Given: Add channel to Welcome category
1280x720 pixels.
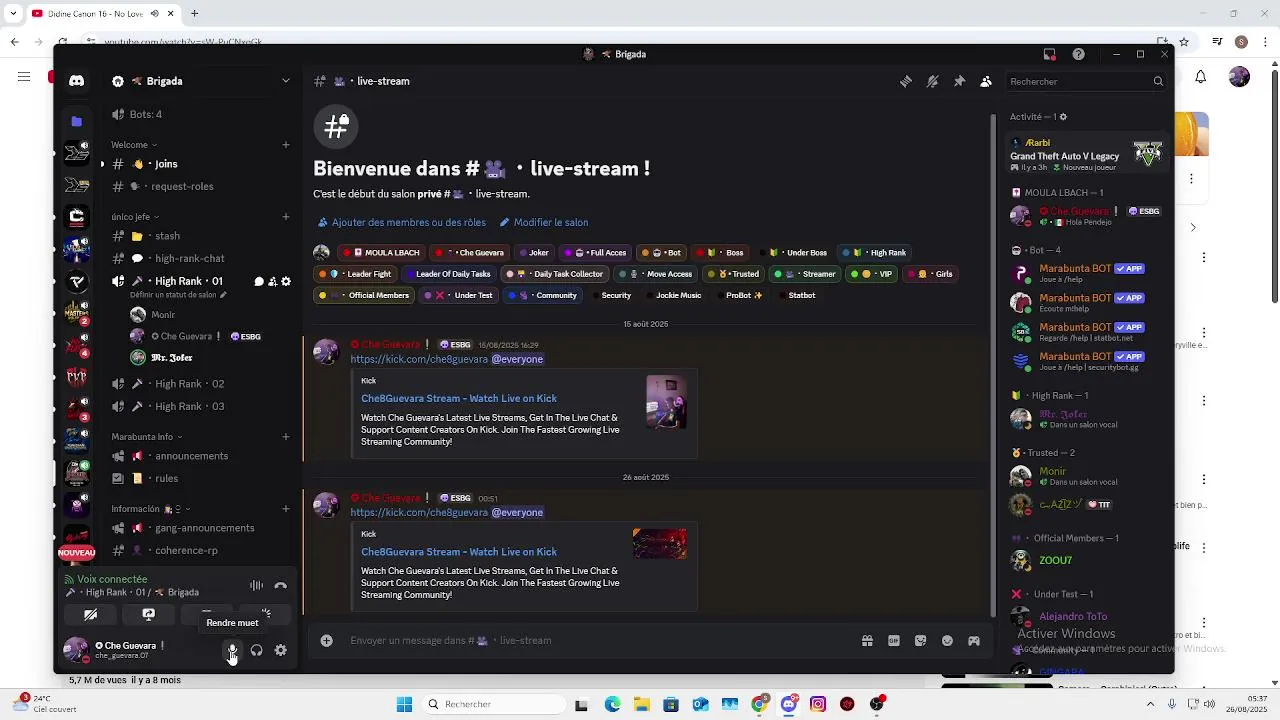Looking at the screenshot, I should click(286, 145).
